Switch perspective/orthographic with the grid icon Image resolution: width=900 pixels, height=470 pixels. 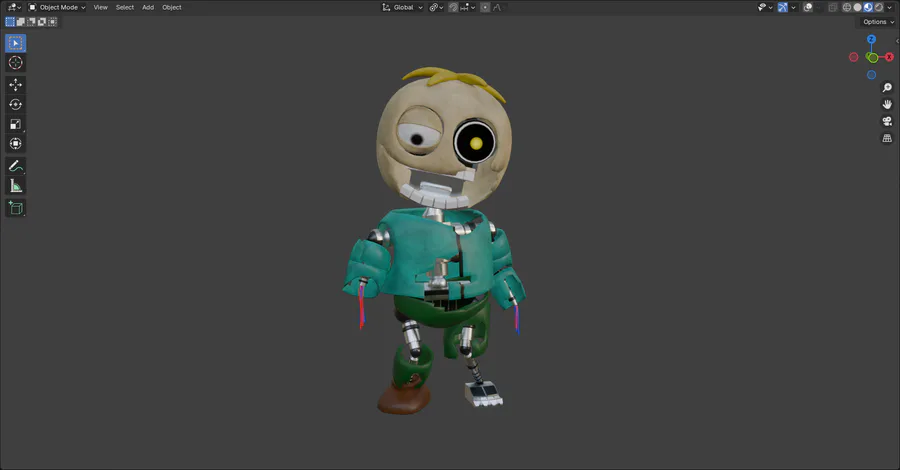coord(887,138)
